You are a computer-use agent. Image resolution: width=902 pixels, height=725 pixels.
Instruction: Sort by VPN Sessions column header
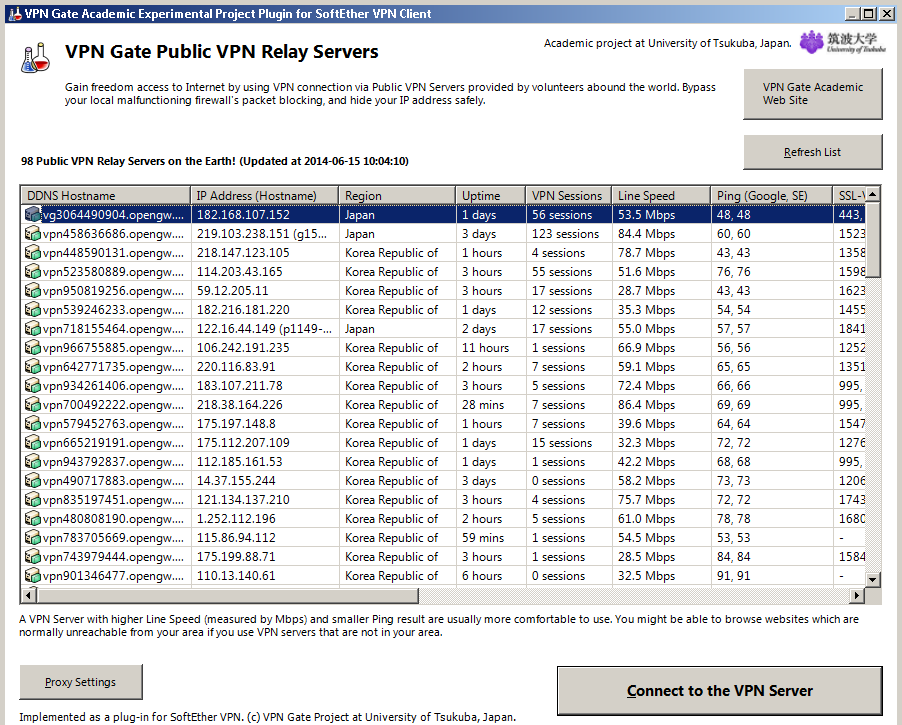pos(569,196)
